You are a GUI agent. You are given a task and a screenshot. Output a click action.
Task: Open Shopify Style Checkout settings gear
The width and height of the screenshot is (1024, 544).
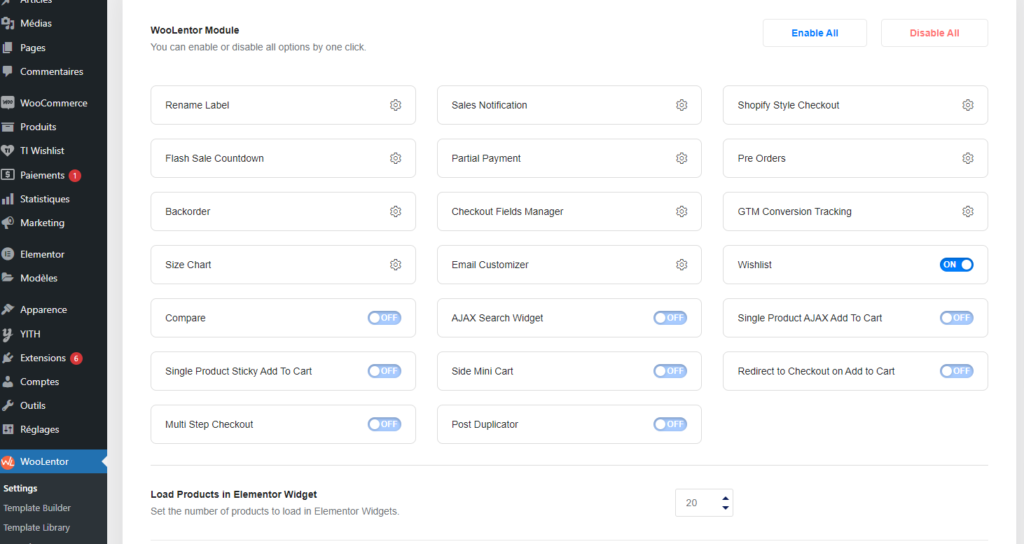[967, 105]
